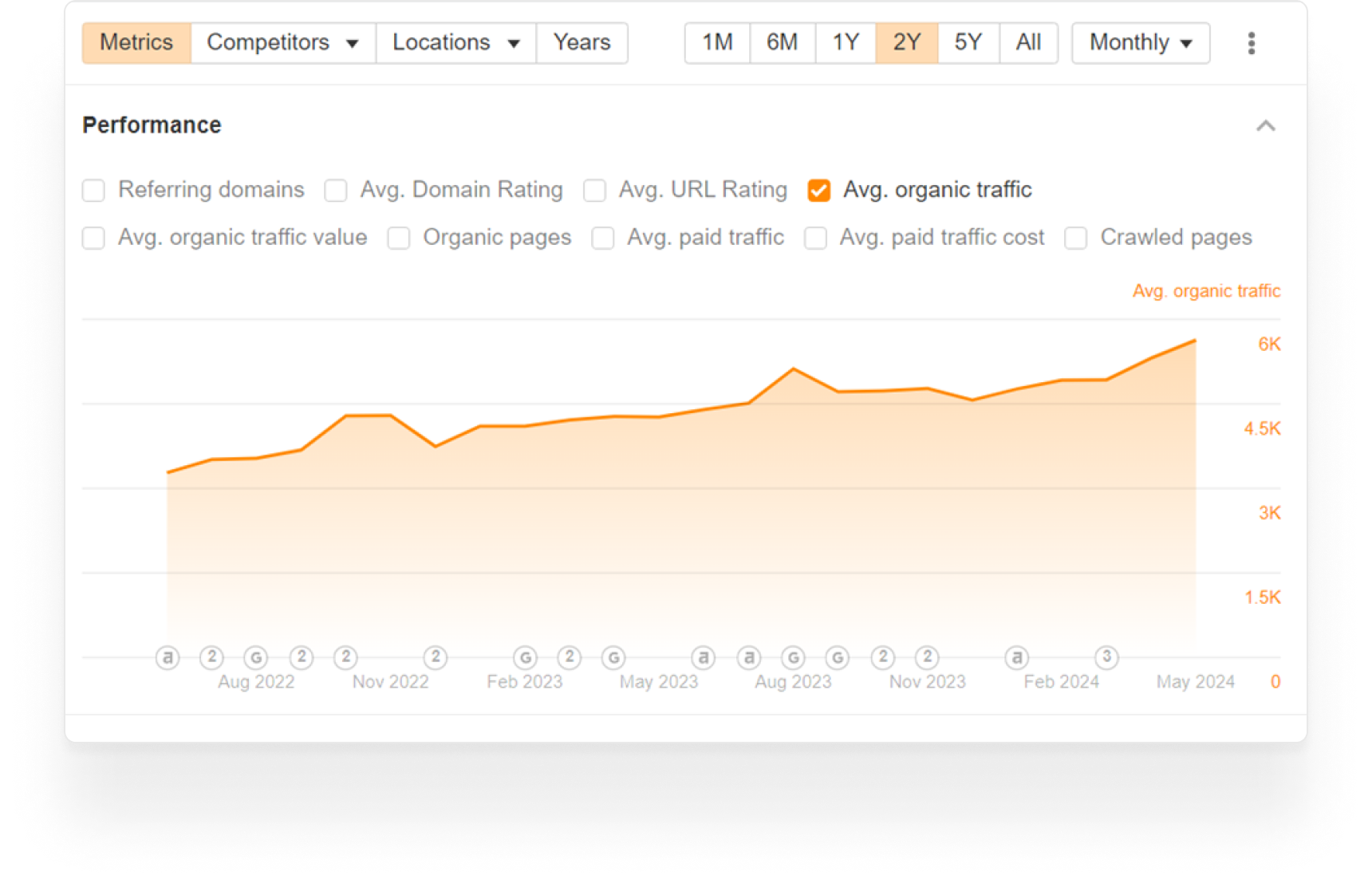Enable the Avg. URL Rating checkbox
Screen dimensions: 1372x887
(594, 191)
